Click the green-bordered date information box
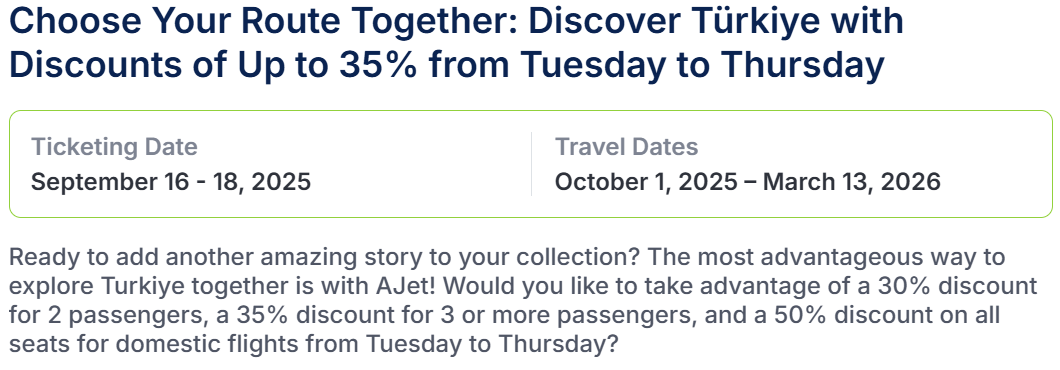Image resolution: width=1060 pixels, height=370 pixels. coord(531,164)
